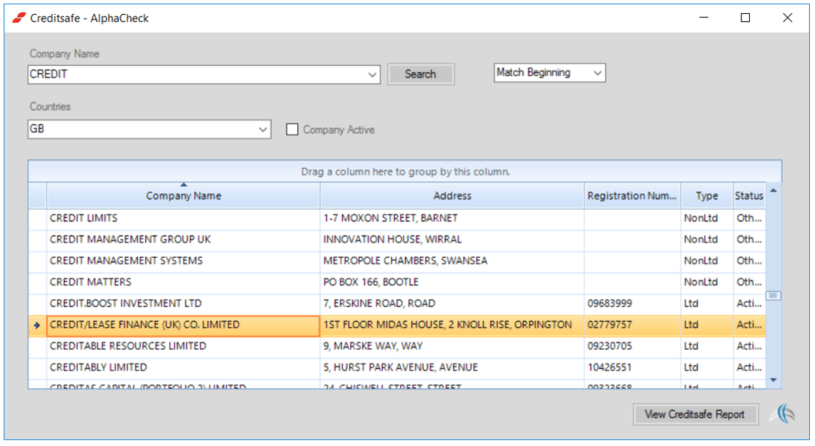Expand the Countries GB dropdown
This screenshot has height=446, width=815.
point(263,129)
